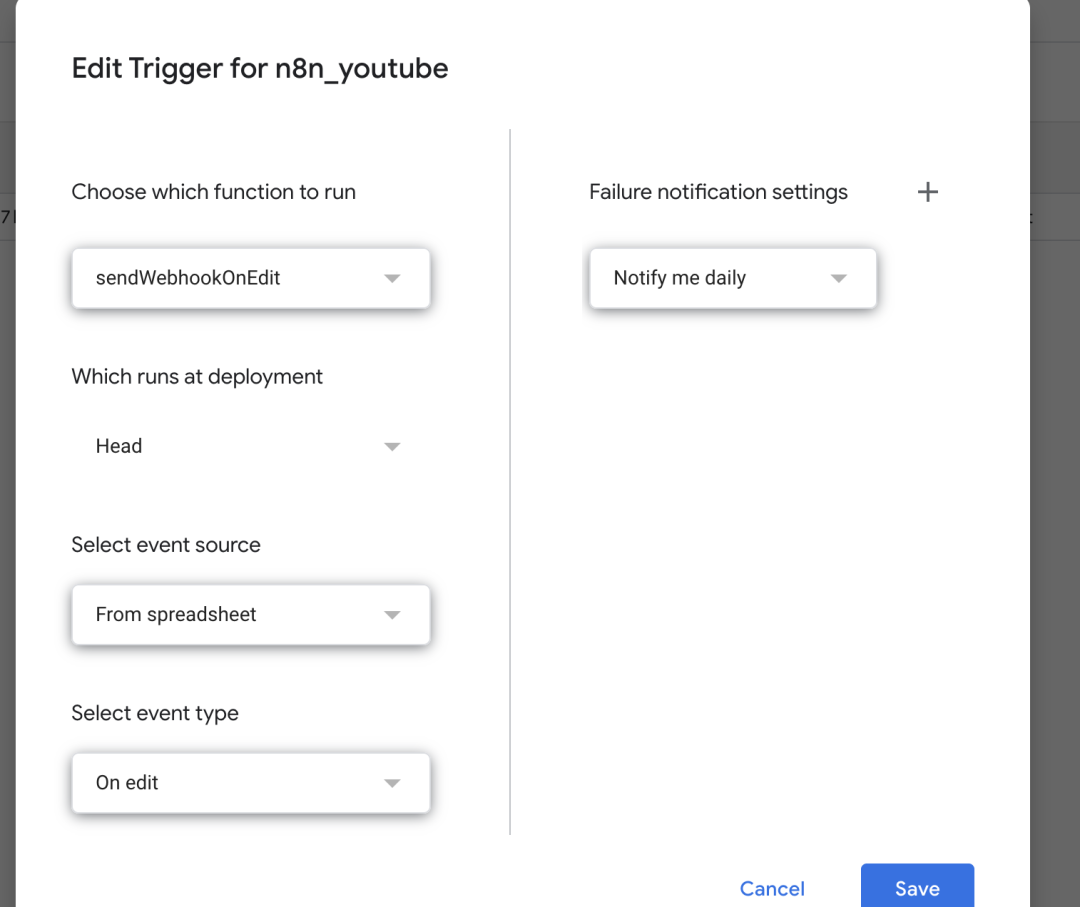Image resolution: width=1080 pixels, height=907 pixels.
Task: Click the Select event type label
Action: pyautogui.click(x=155, y=713)
